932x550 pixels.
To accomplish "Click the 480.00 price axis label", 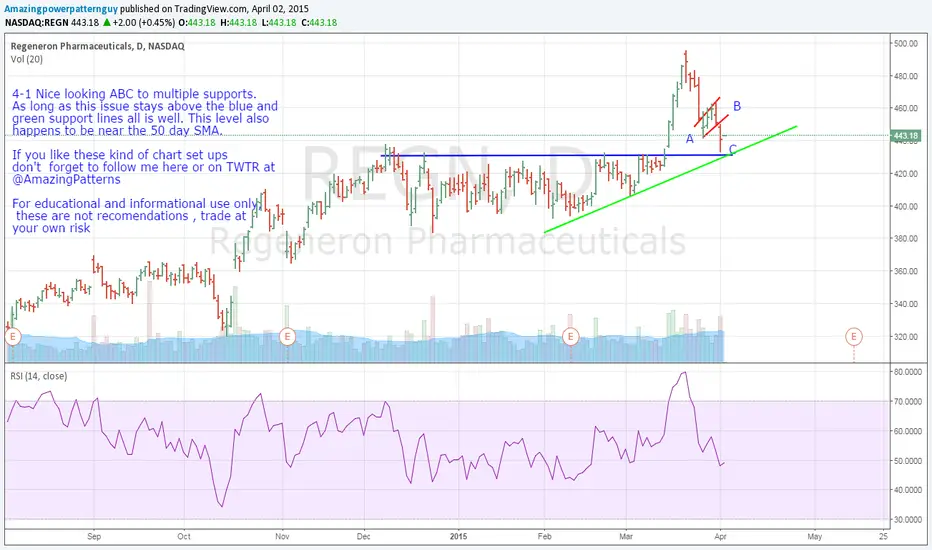I will (905, 76).
